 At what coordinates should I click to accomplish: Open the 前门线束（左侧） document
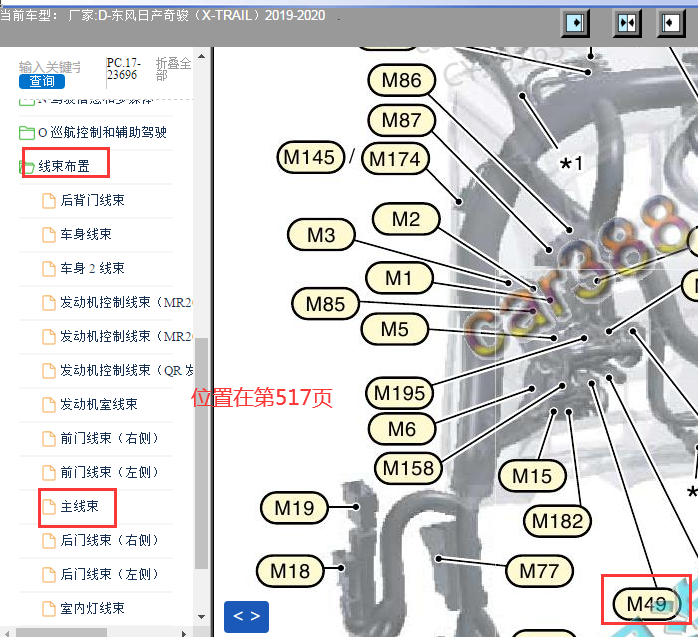(110, 472)
